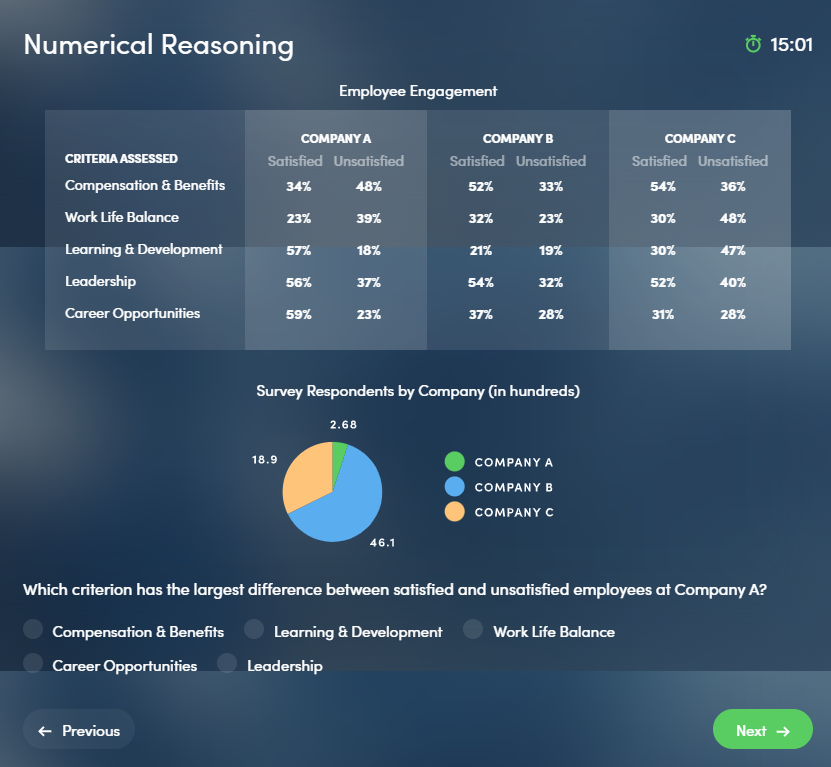Click the Learning & Development table row label

(144, 249)
